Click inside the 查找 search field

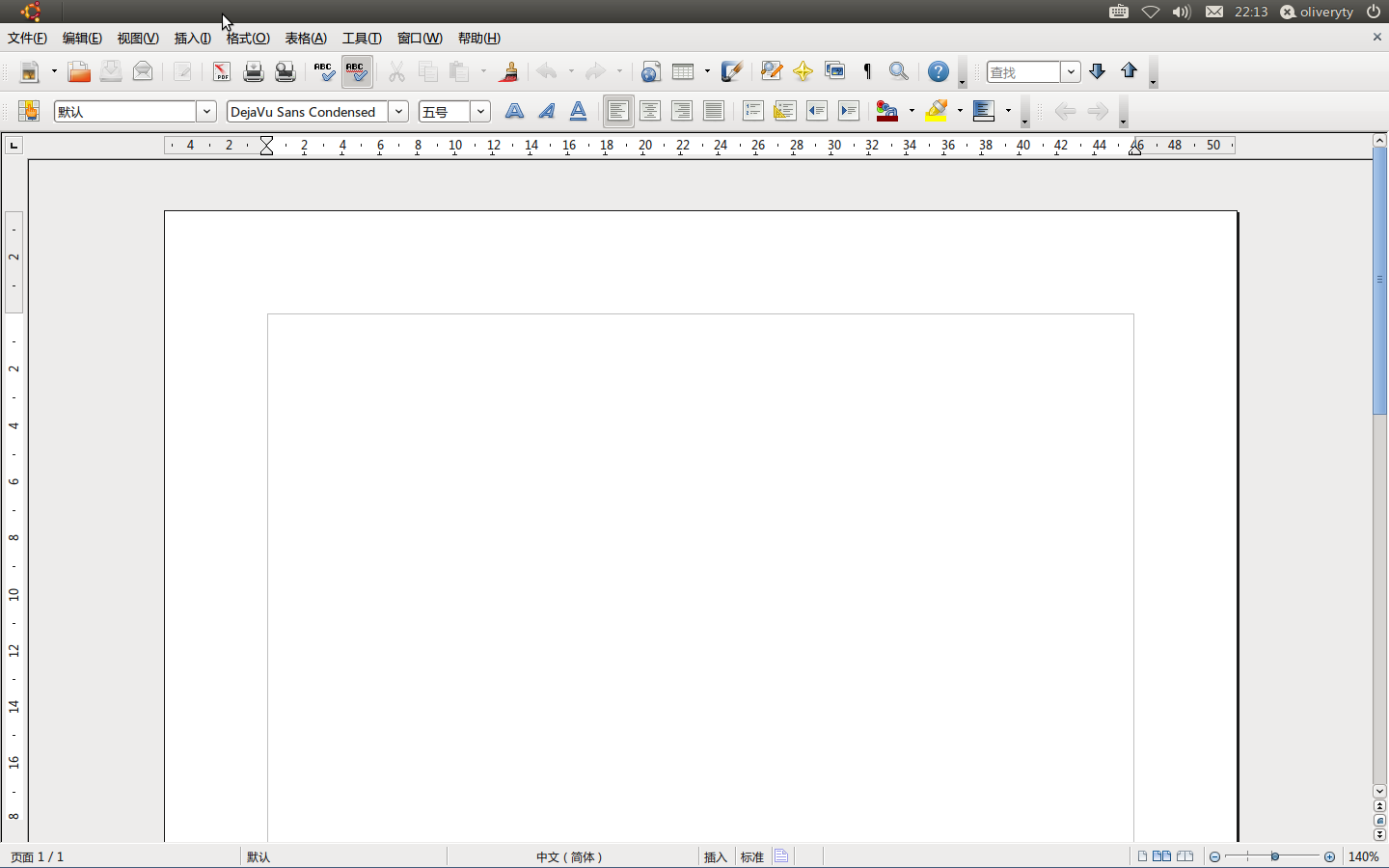click(x=1023, y=72)
